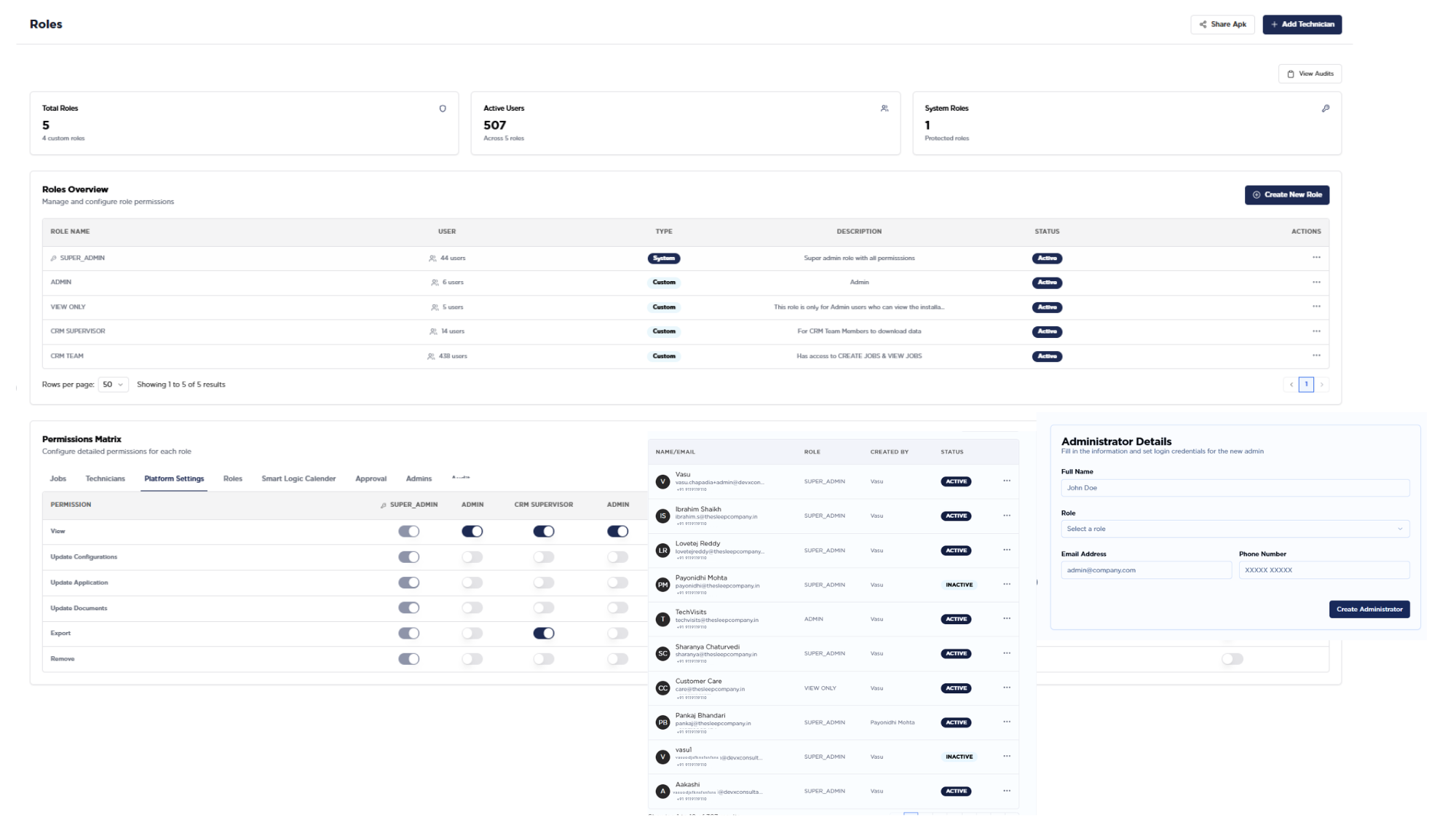This screenshot has width=1456, height=828.
Task: Click the Full Name input field
Action: click(x=1235, y=488)
